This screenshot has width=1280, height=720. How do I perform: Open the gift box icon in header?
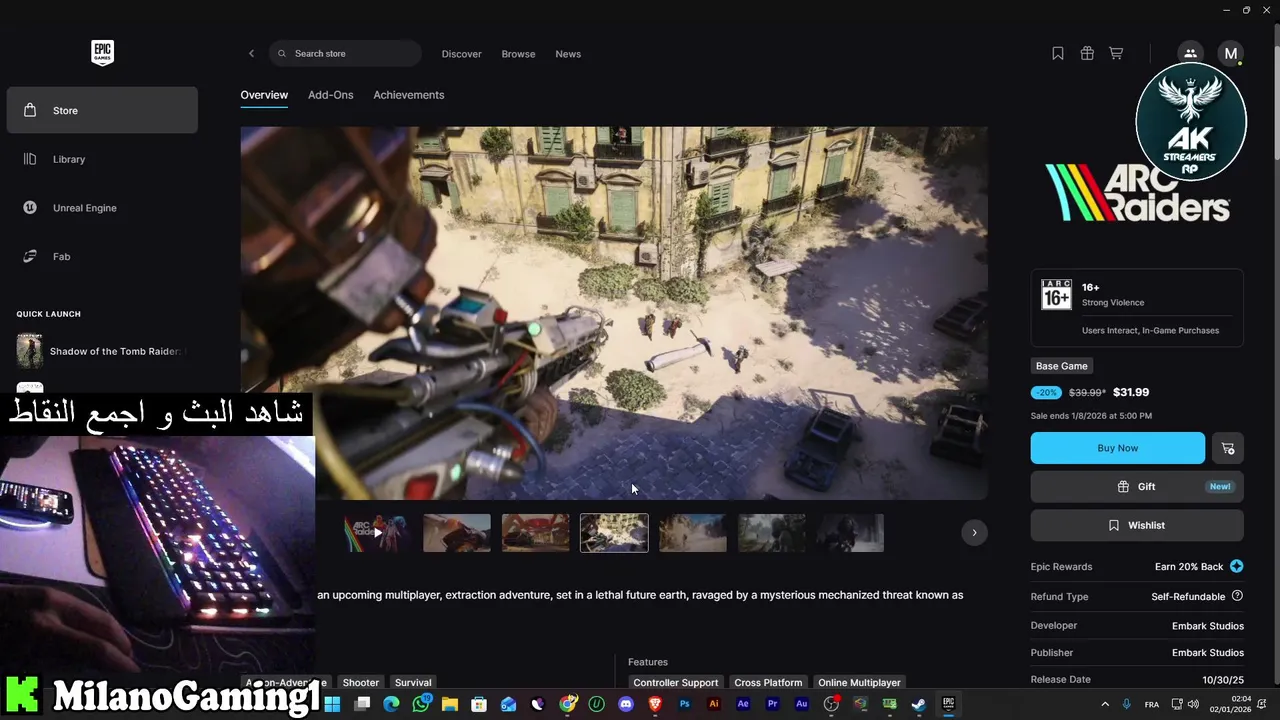(x=1087, y=54)
